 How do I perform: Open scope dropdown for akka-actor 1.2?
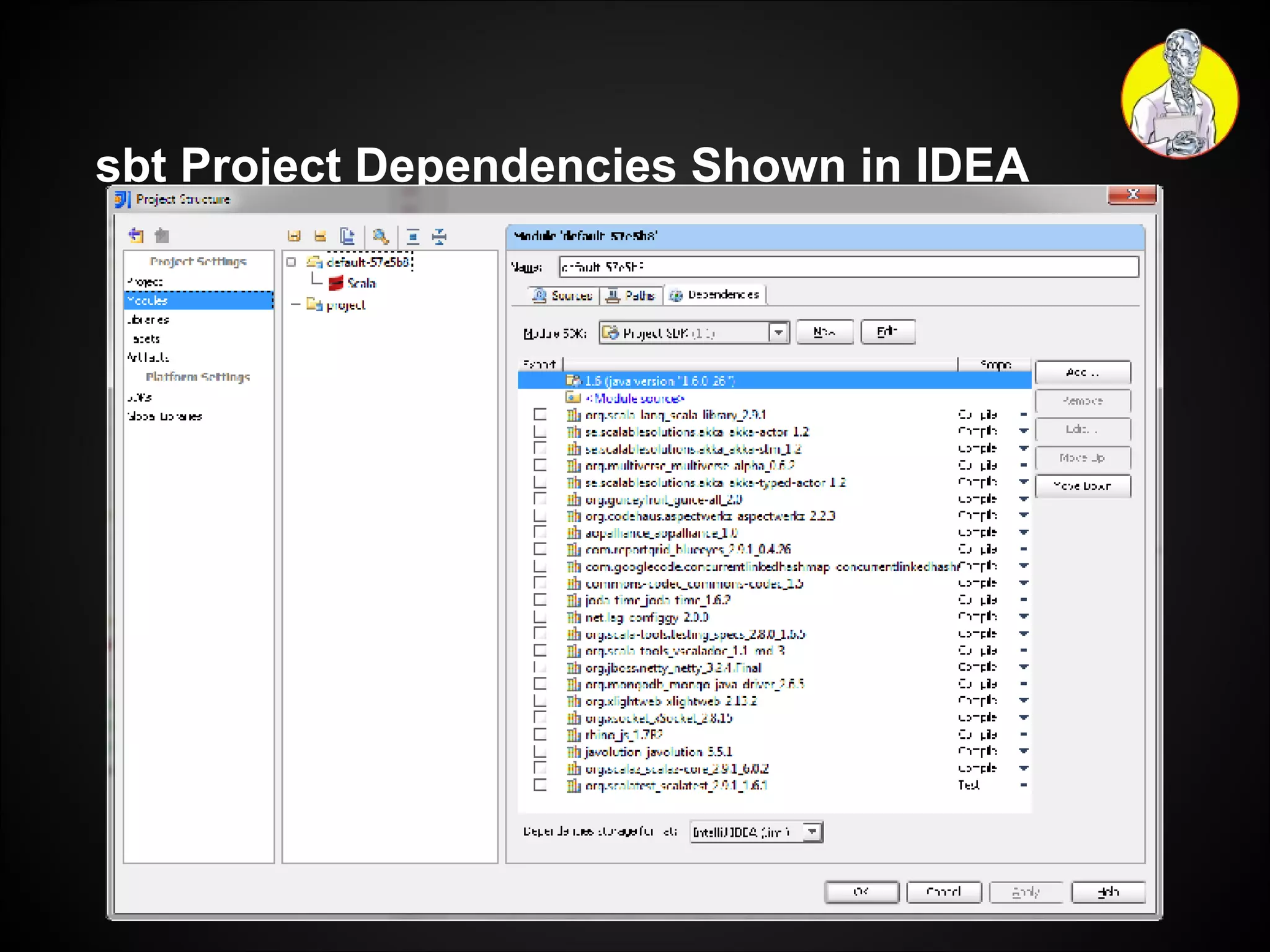pyautogui.click(x=1023, y=431)
